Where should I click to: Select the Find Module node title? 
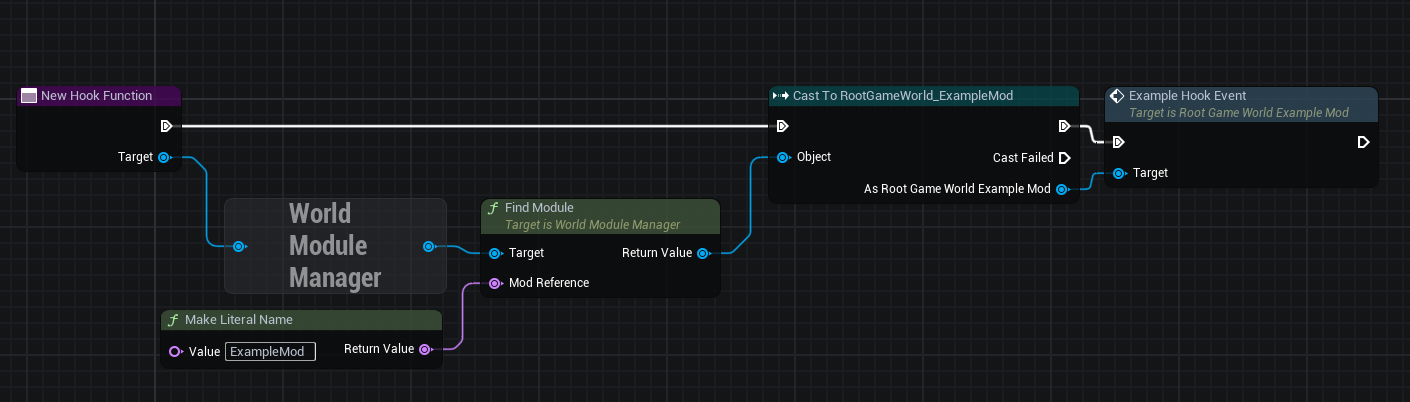tap(539, 208)
